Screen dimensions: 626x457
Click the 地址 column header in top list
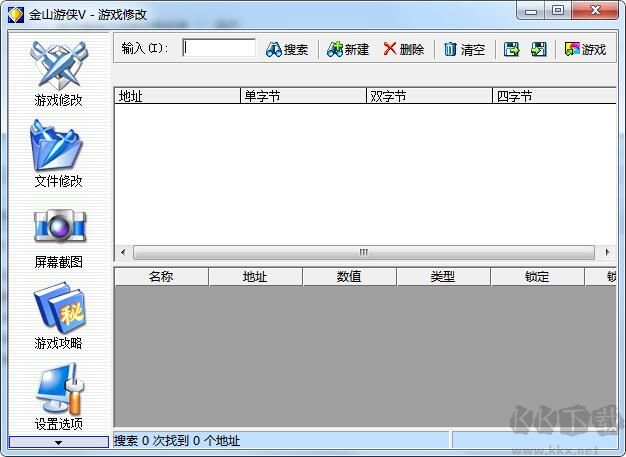177,96
